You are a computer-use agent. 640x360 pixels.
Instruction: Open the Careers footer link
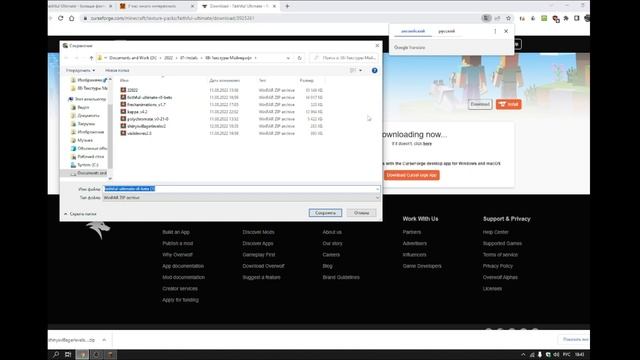331,254
